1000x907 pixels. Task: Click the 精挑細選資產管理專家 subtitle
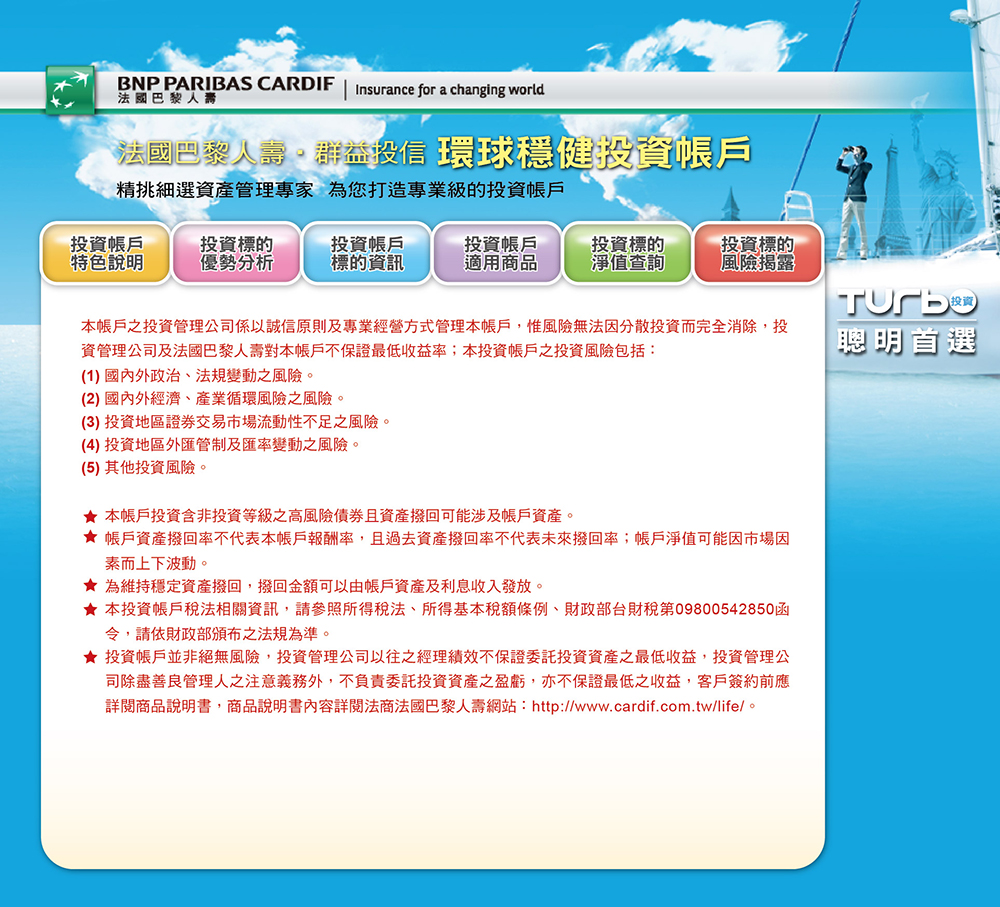[x=215, y=190]
